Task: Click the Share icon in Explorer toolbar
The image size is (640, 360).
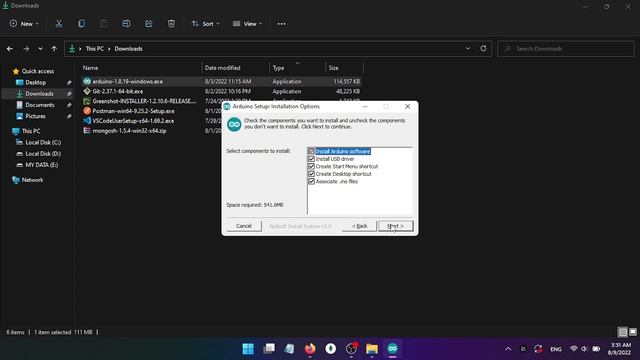Action: click(149, 24)
